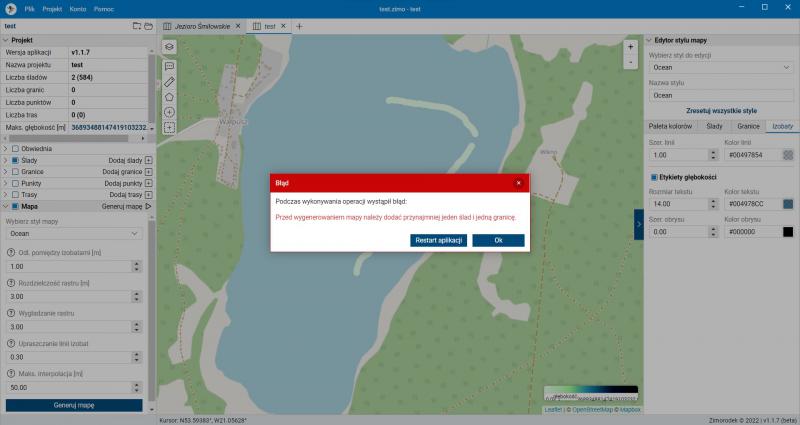Zoom in on the map

(630, 47)
